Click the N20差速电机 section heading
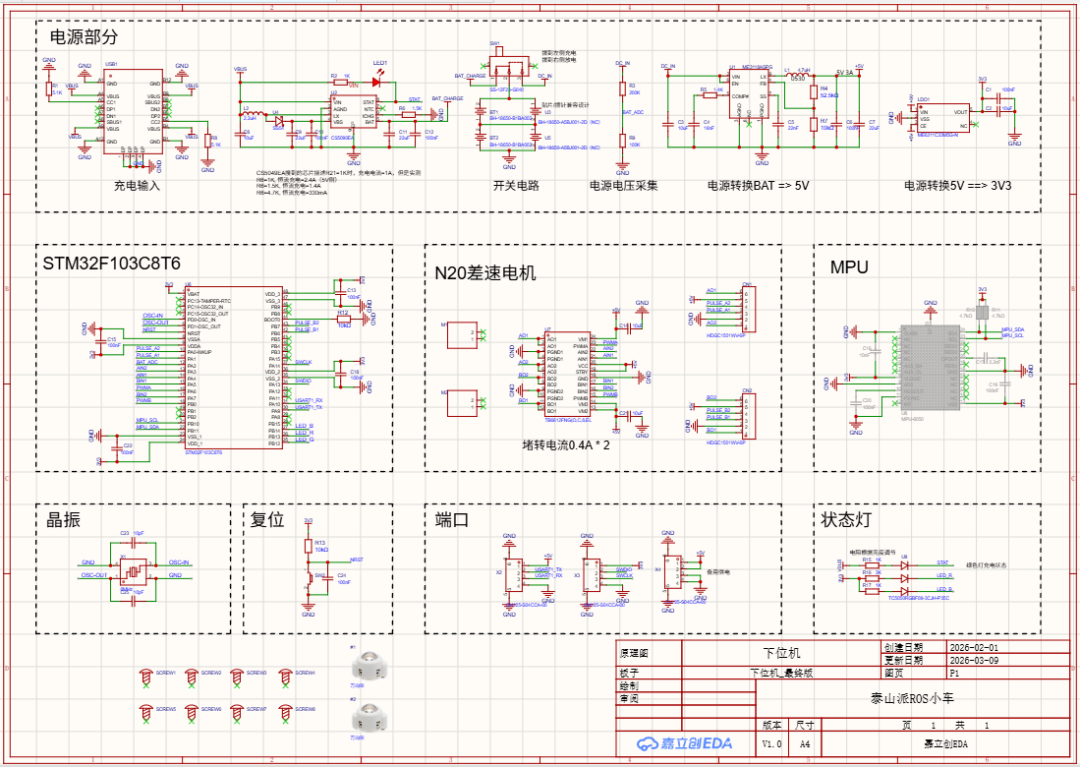 click(485, 273)
